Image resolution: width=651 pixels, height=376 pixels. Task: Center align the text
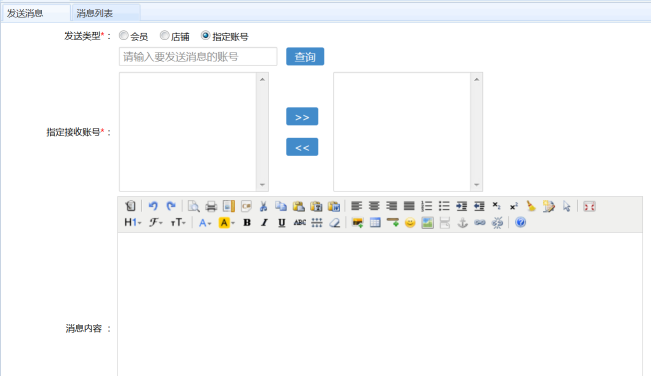point(374,206)
